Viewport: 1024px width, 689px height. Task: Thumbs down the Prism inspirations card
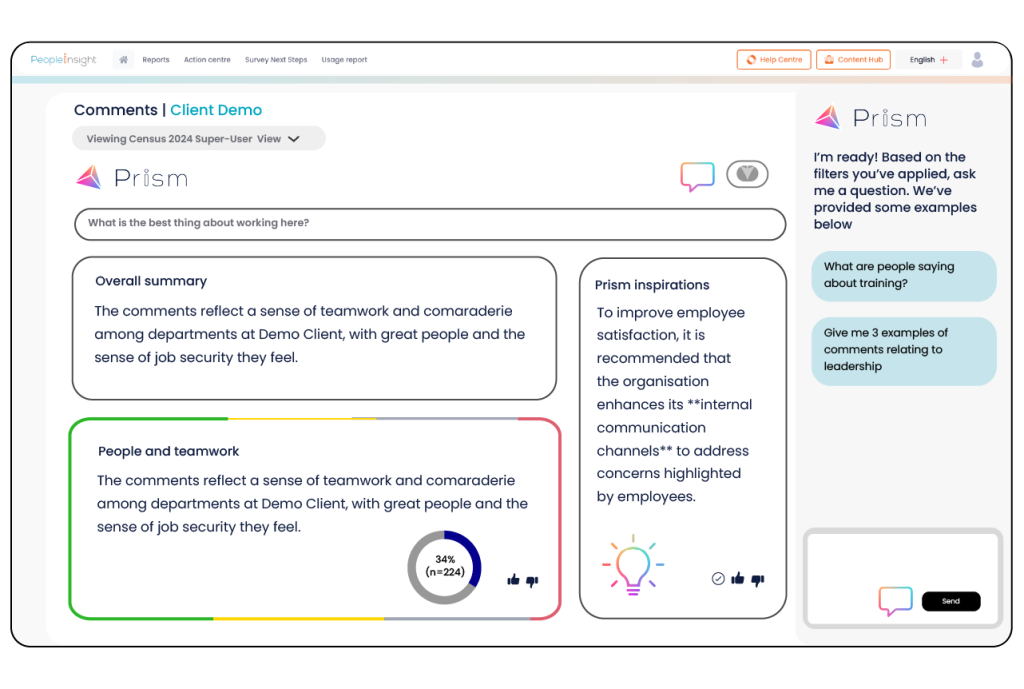tap(758, 579)
